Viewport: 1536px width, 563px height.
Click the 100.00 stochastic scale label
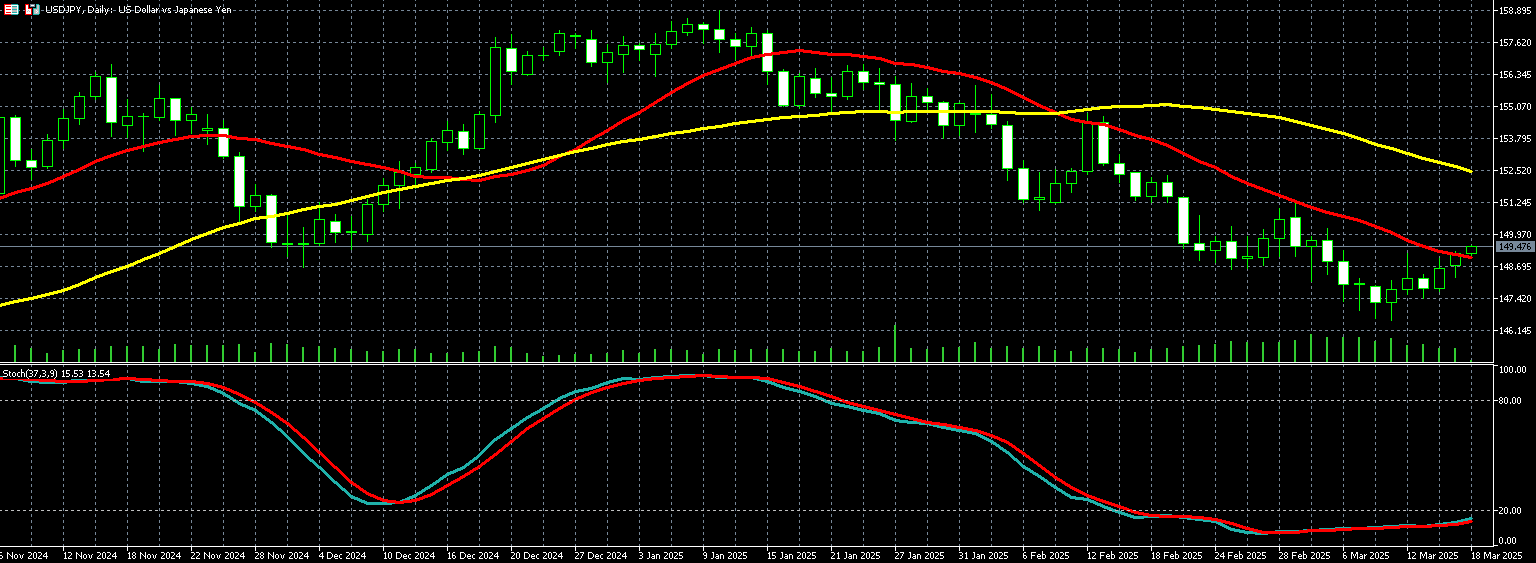point(1513,370)
